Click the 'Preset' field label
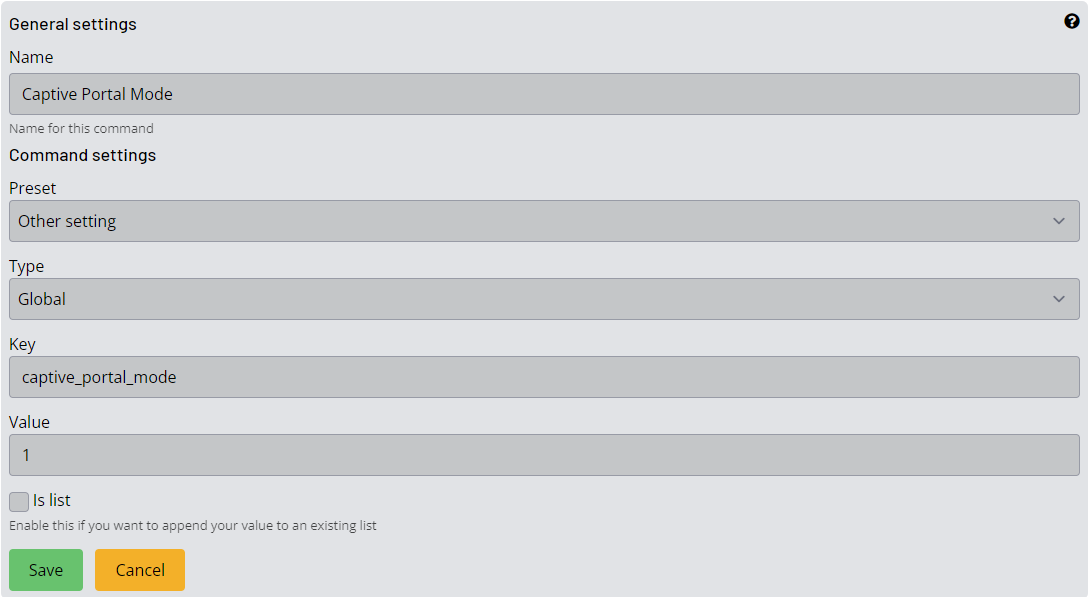Viewport: 1089px width, 597px height. pos(33,188)
